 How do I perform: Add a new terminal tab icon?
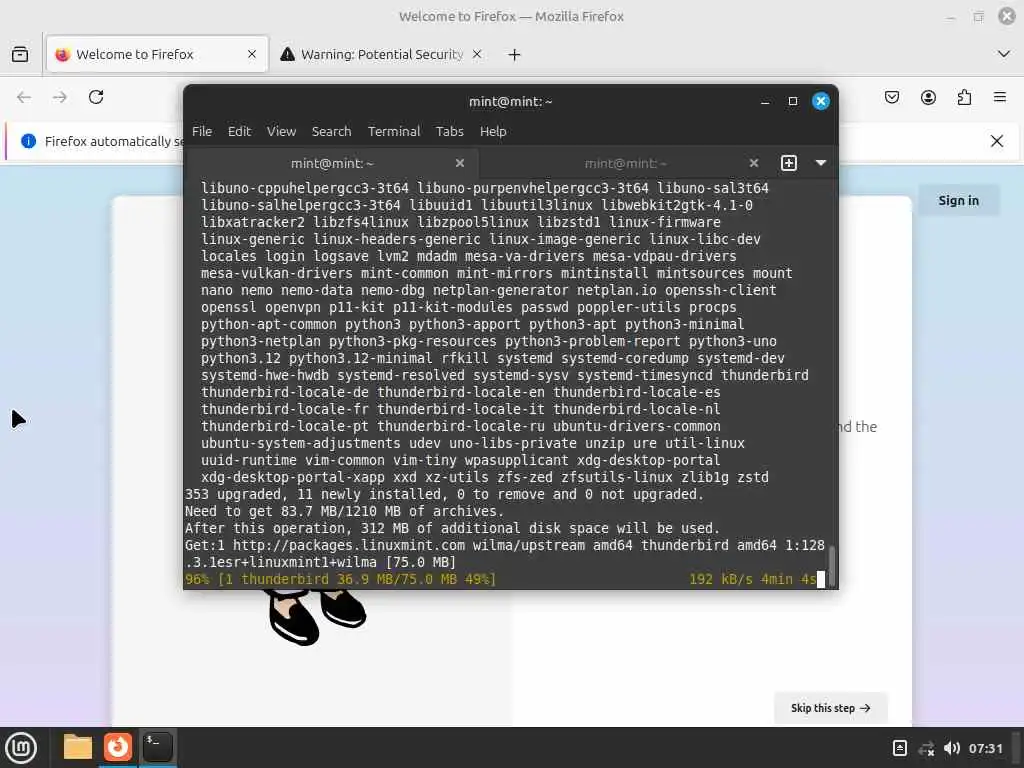[x=789, y=163]
